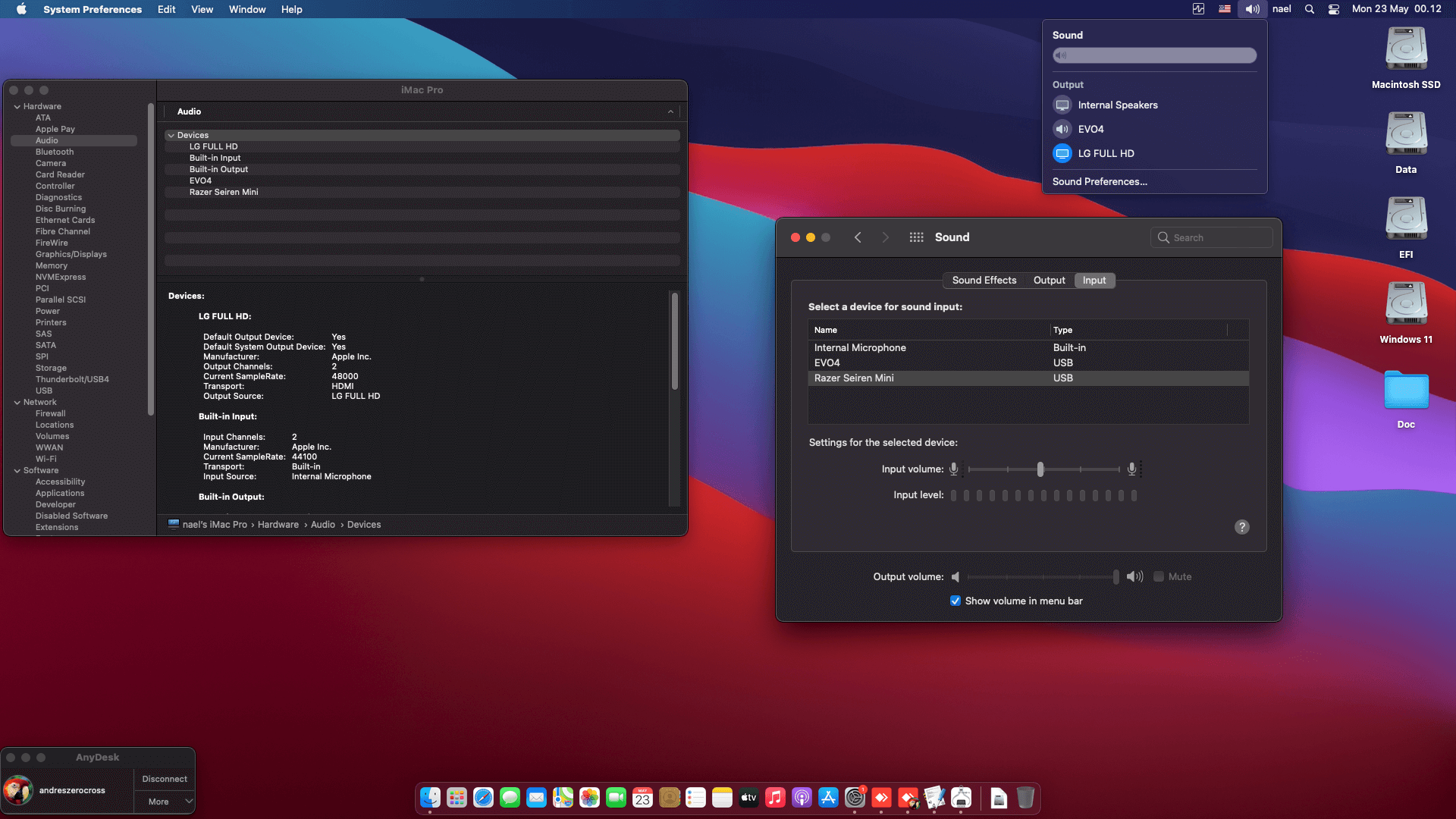Click the help question mark in Sound settings

(x=1241, y=527)
